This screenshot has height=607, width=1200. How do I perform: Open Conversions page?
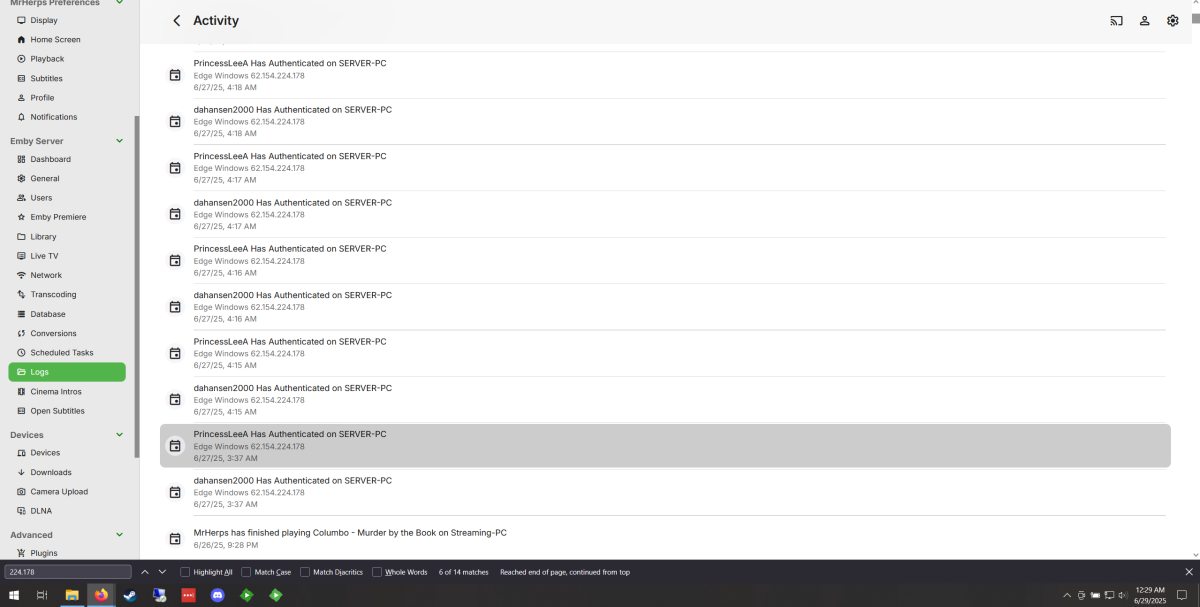point(67,334)
